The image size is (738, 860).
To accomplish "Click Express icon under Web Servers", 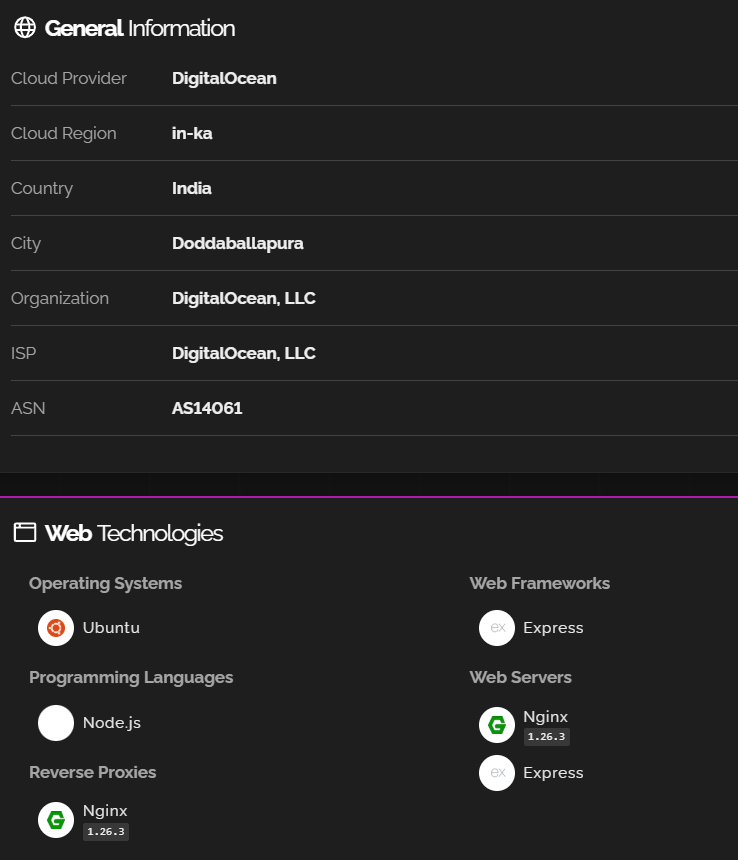I will 497,773.
